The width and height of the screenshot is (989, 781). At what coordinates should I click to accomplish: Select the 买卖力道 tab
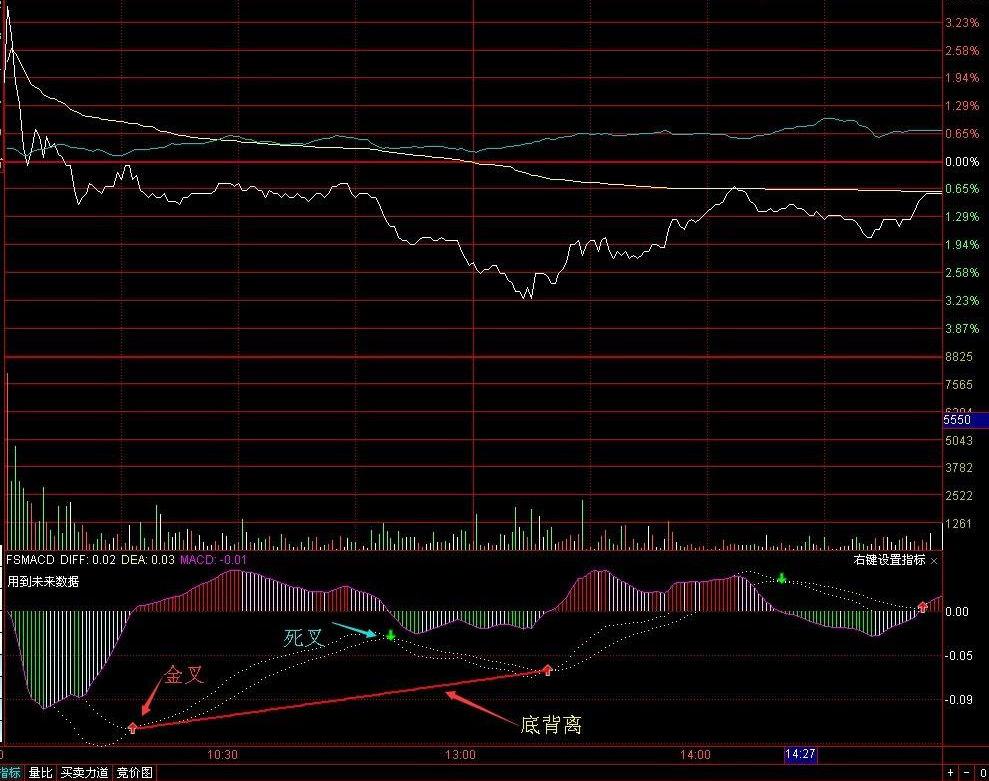tap(85, 772)
